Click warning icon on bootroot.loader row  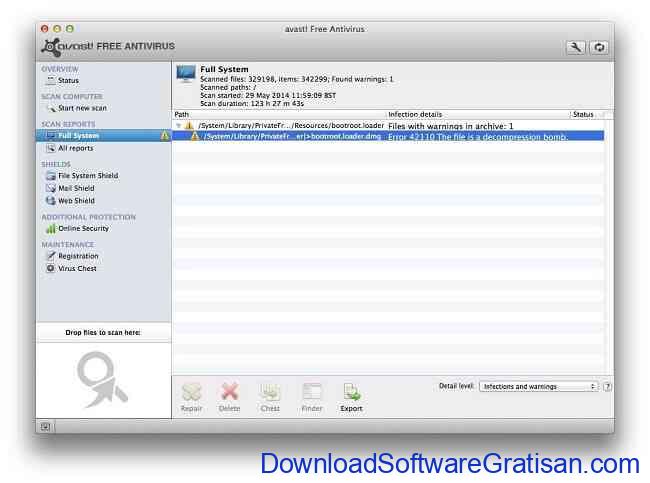pos(189,125)
